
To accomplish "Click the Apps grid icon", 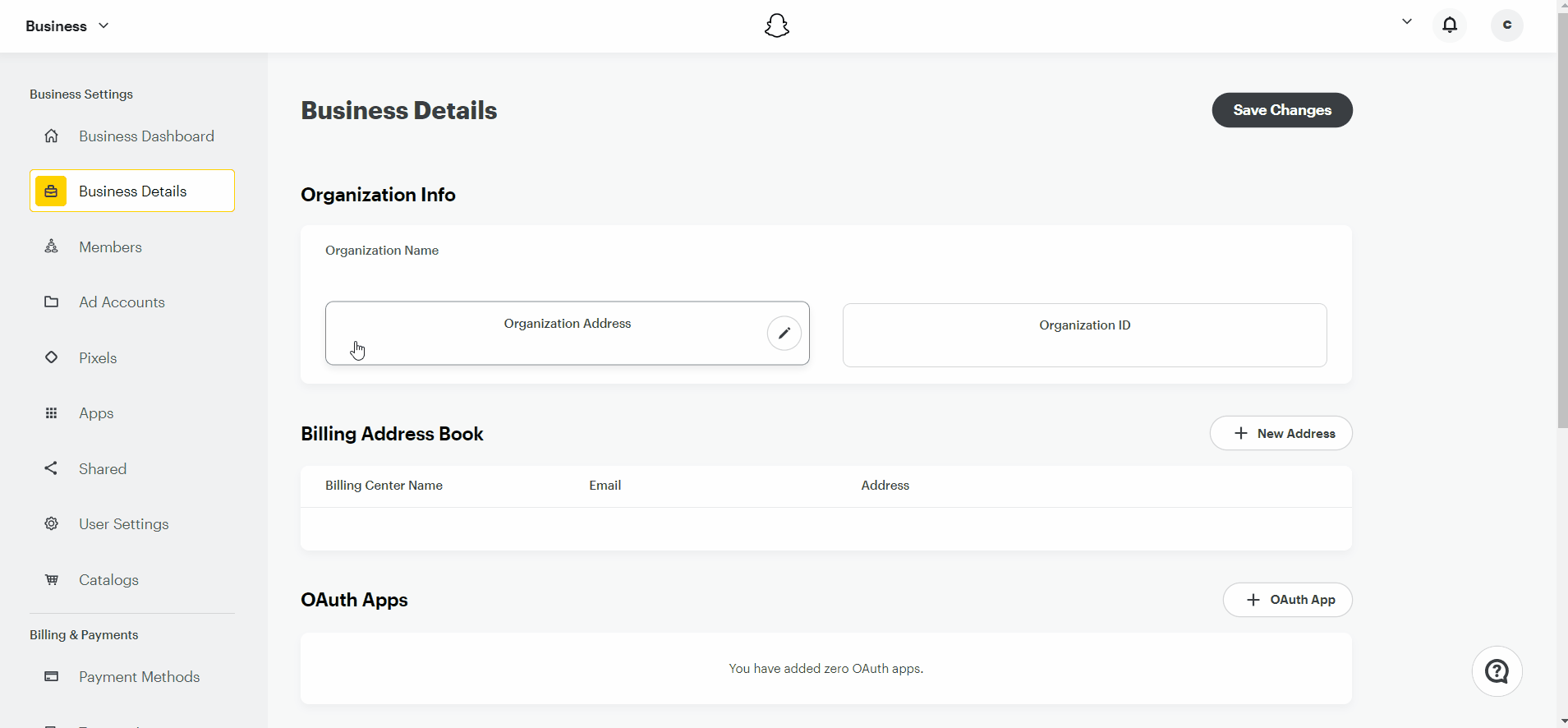I will click(x=51, y=412).
